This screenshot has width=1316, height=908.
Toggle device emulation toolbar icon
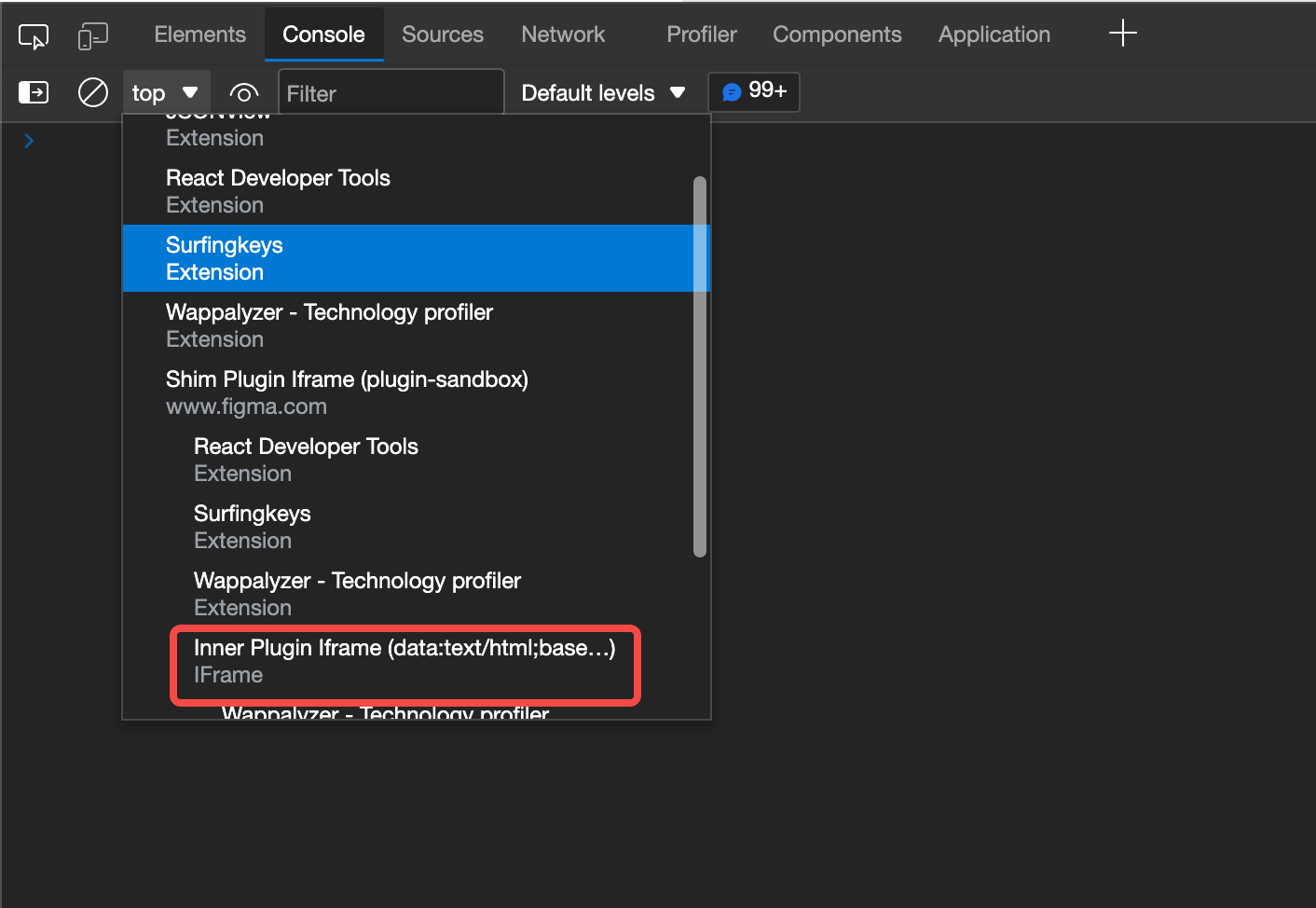pyautogui.click(x=93, y=36)
